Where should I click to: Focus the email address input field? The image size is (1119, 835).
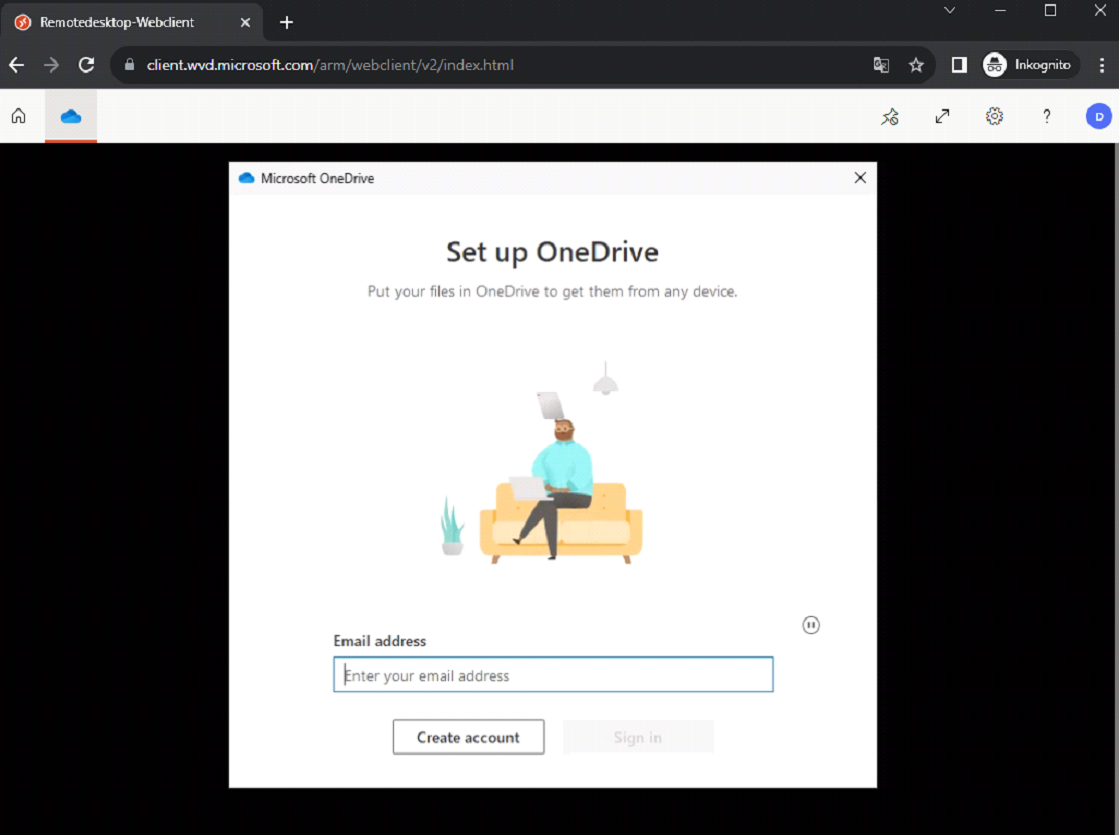553,674
